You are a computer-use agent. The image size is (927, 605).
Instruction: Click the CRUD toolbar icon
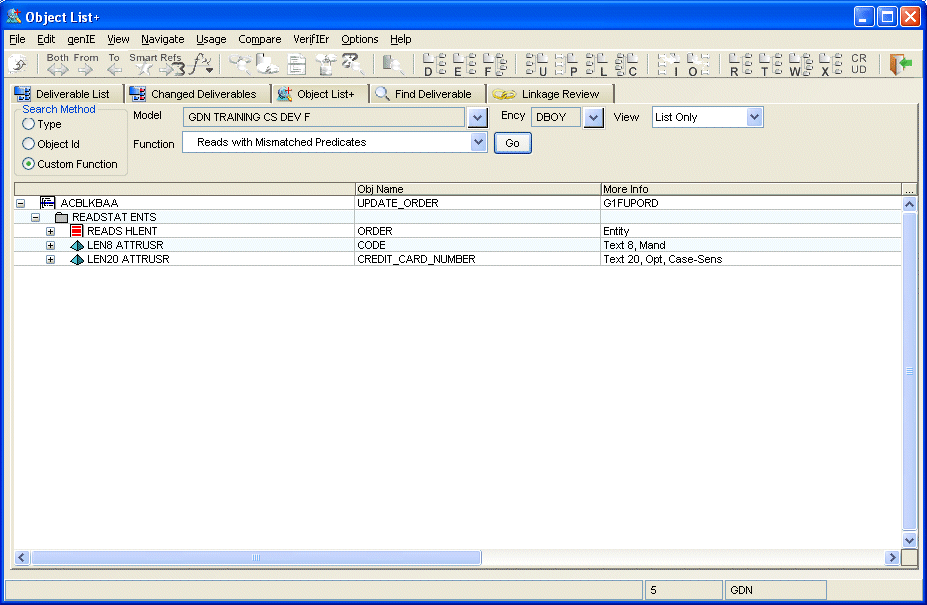[859, 65]
